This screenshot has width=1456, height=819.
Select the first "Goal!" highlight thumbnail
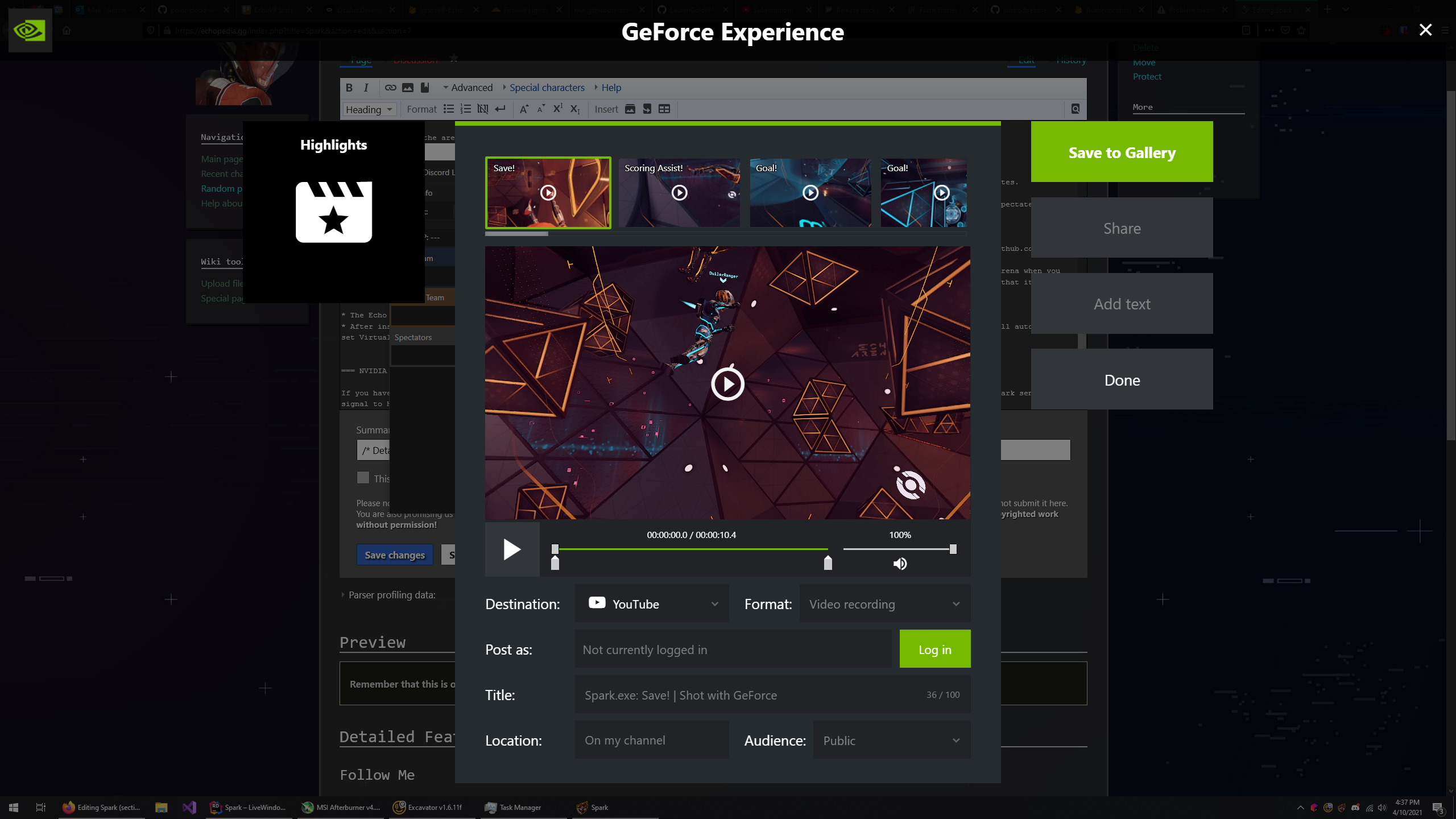tap(810, 193)
